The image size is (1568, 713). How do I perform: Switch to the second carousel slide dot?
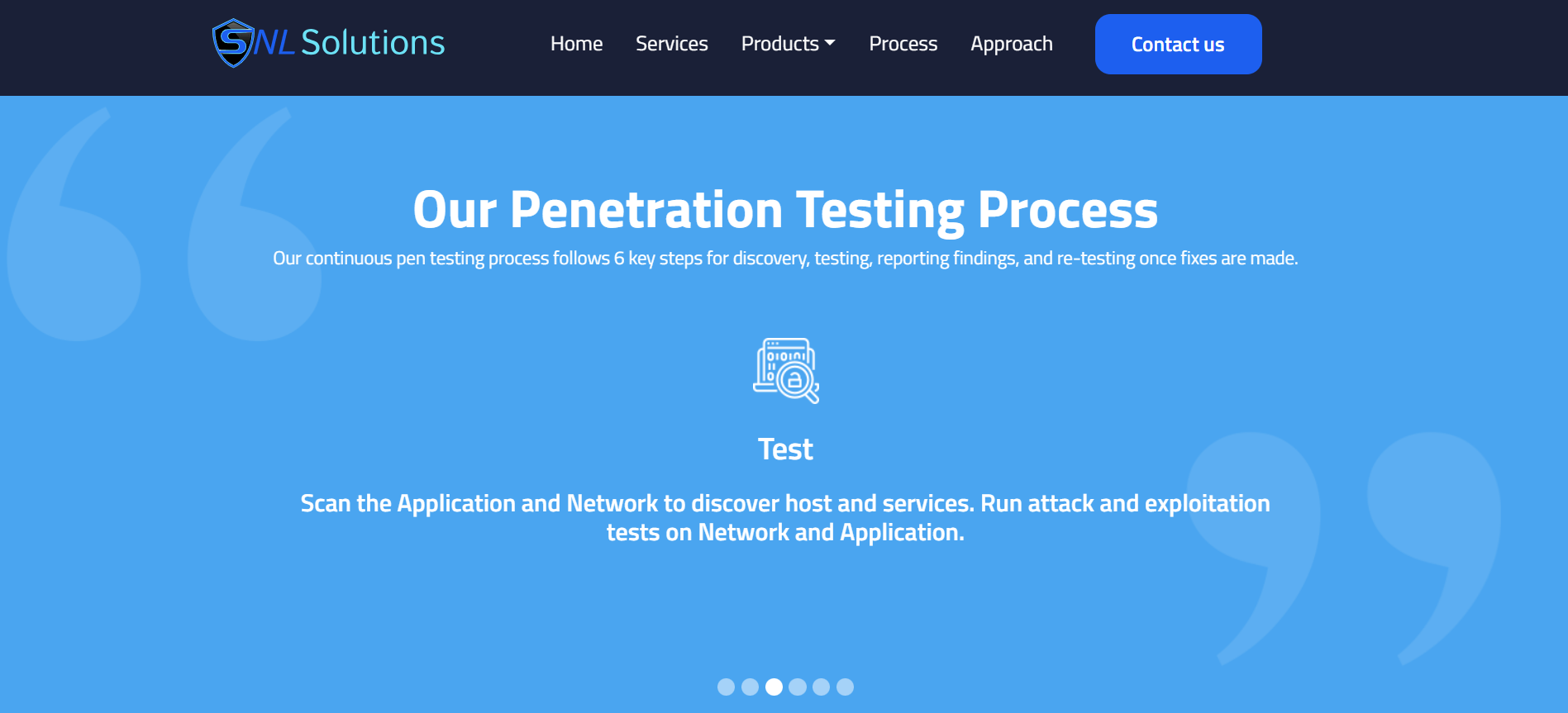tap(750, 687)
